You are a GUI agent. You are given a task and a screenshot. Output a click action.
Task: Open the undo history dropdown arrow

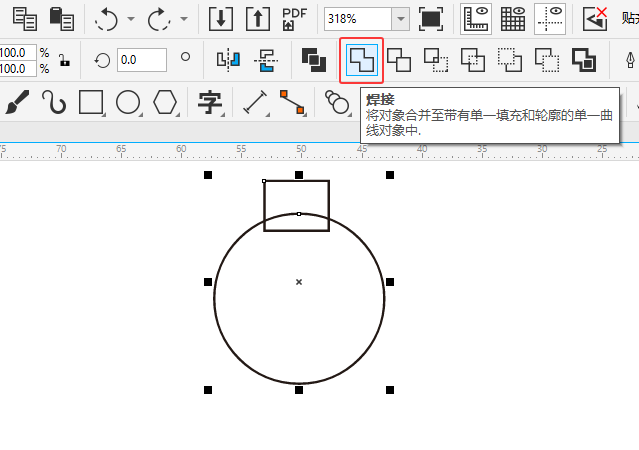tap(131, 19)
